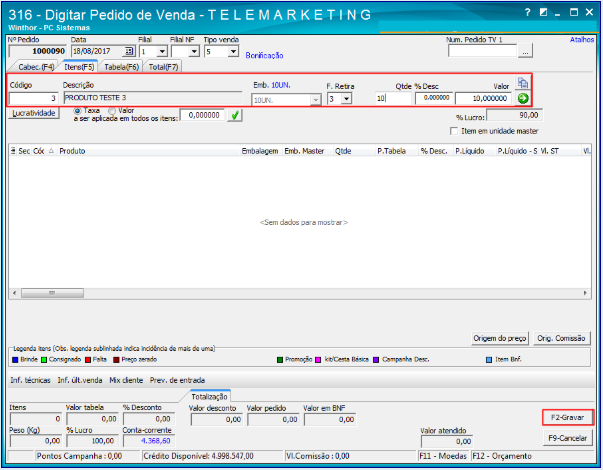603x470 pixels.
Task: Expand the Tipo venda dropdown
Action: [233, 51]
